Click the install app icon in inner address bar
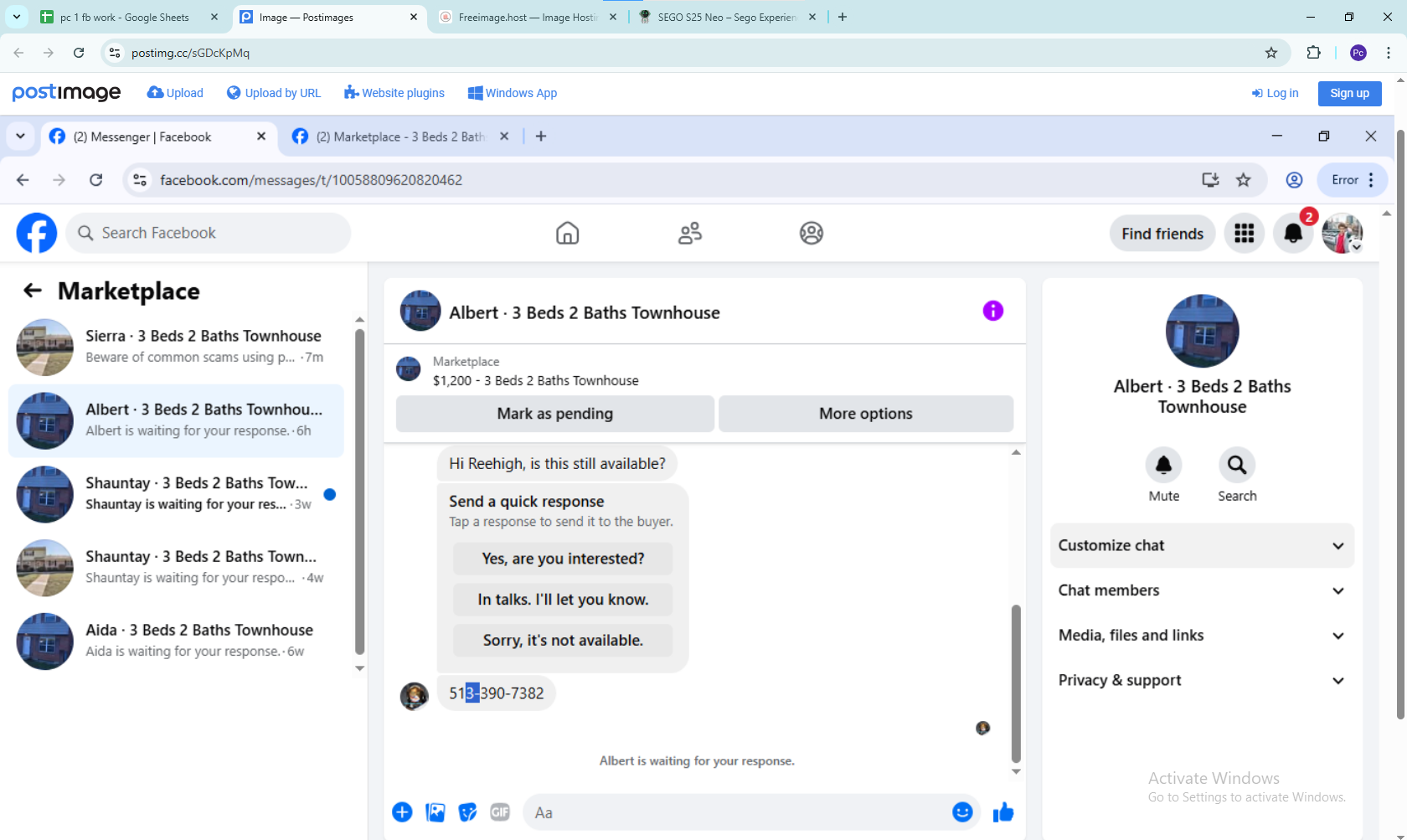Image resolution: width=1407 pixels, height=840 pixels. tap(1210, 180)
